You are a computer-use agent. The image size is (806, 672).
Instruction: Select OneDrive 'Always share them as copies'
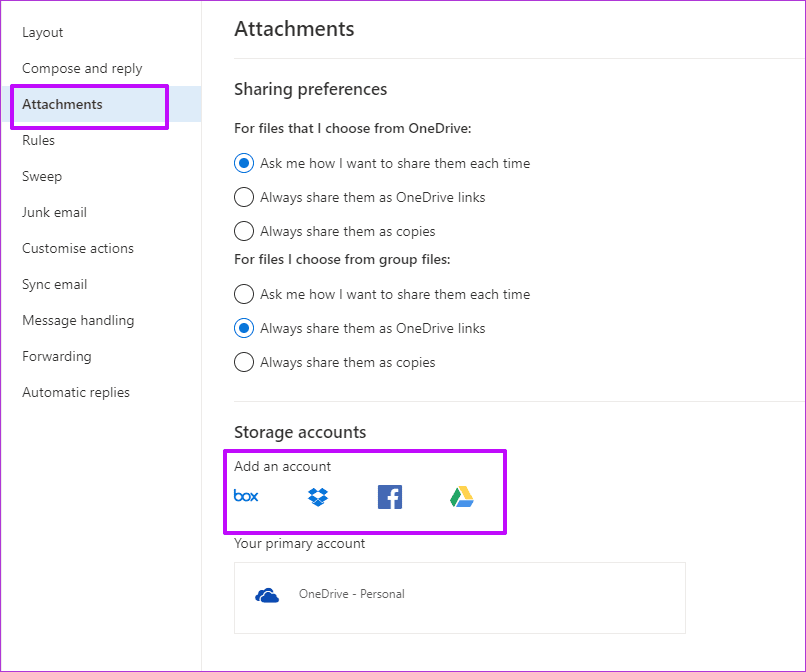pos(244,231)
